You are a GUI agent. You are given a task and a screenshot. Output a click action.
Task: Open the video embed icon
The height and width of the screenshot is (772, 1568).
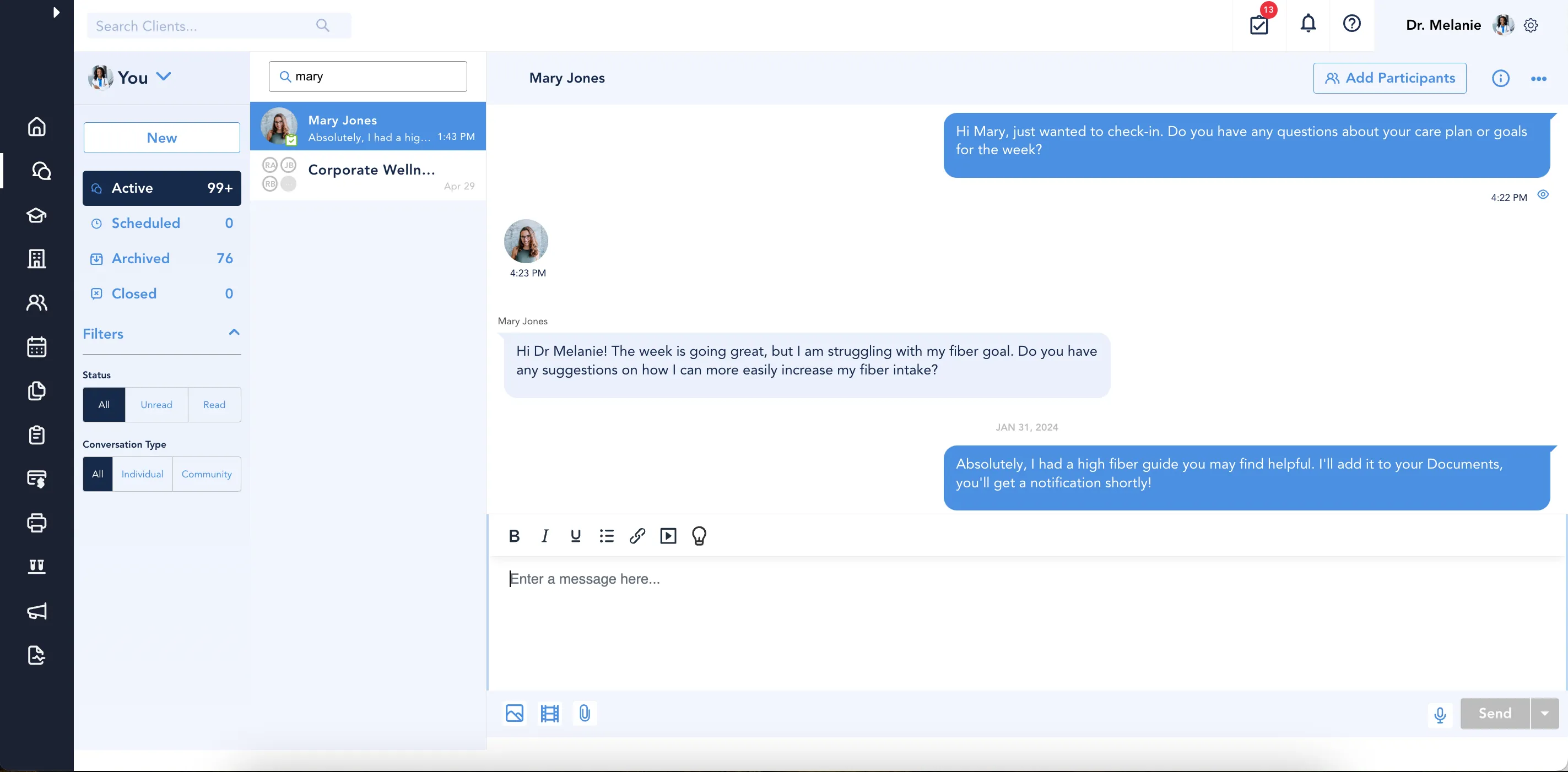pos(668,535)
